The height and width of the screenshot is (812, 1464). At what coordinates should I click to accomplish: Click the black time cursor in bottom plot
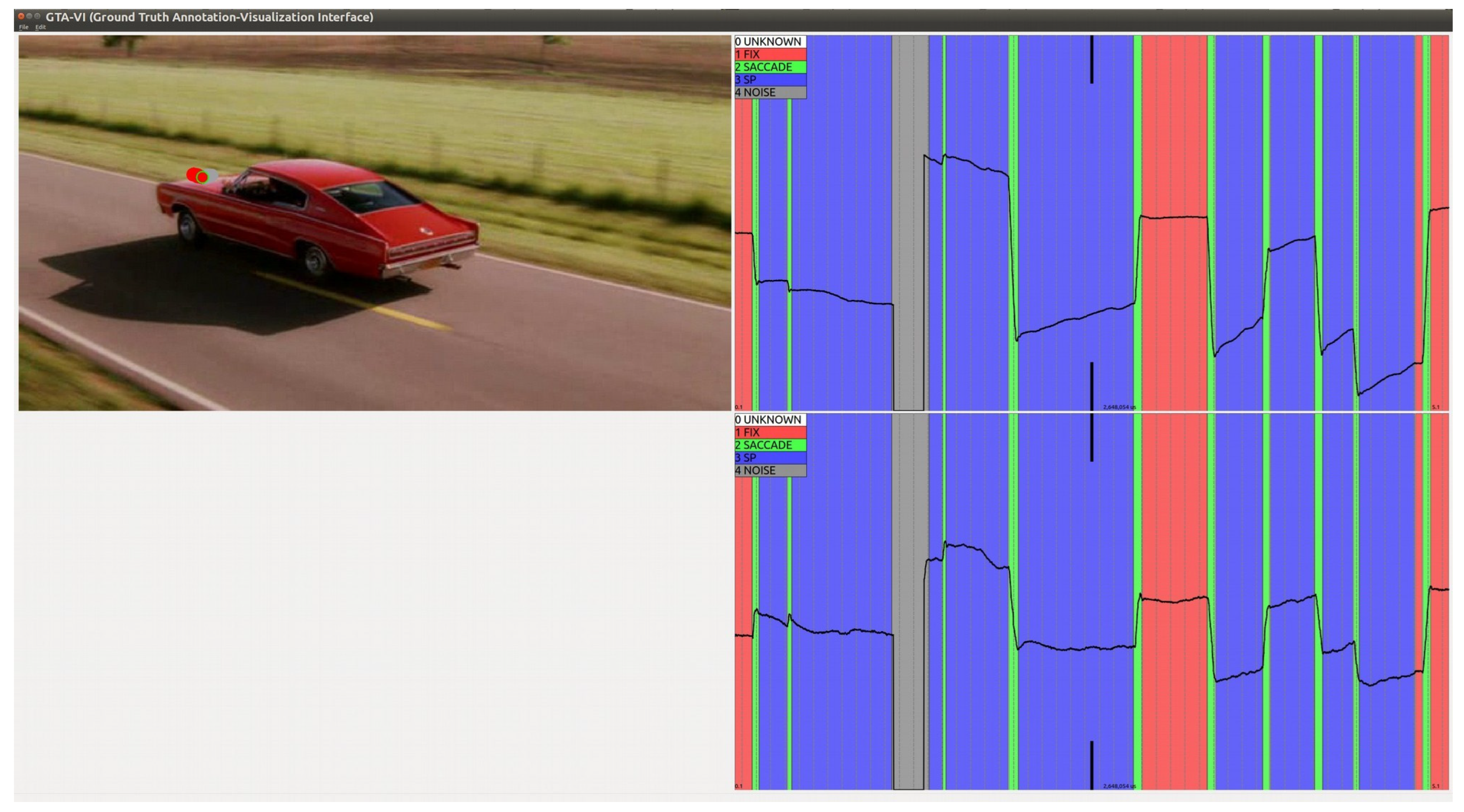point(1091,438)
